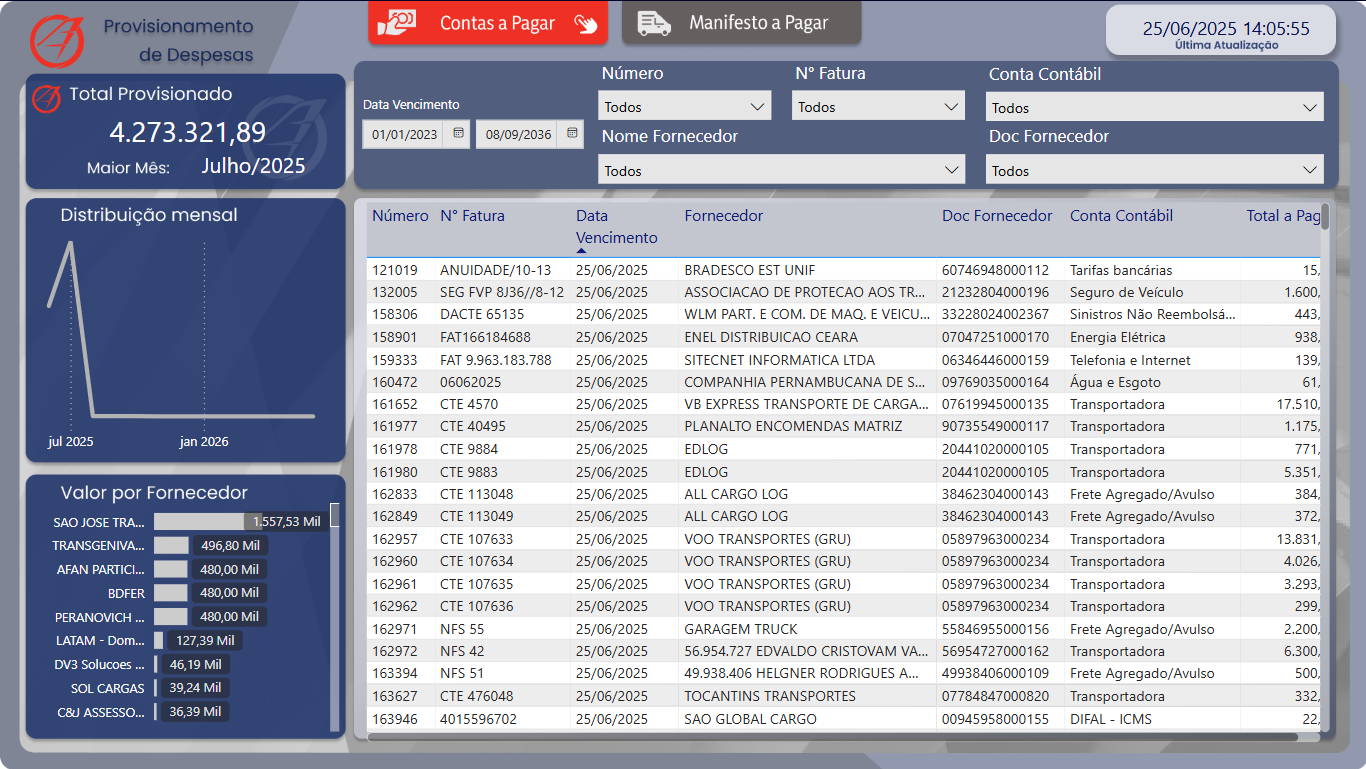Screen dimensions: 1366x769
Task: Sort by Data Vencimento column header
Action: [x=617, y=227]
